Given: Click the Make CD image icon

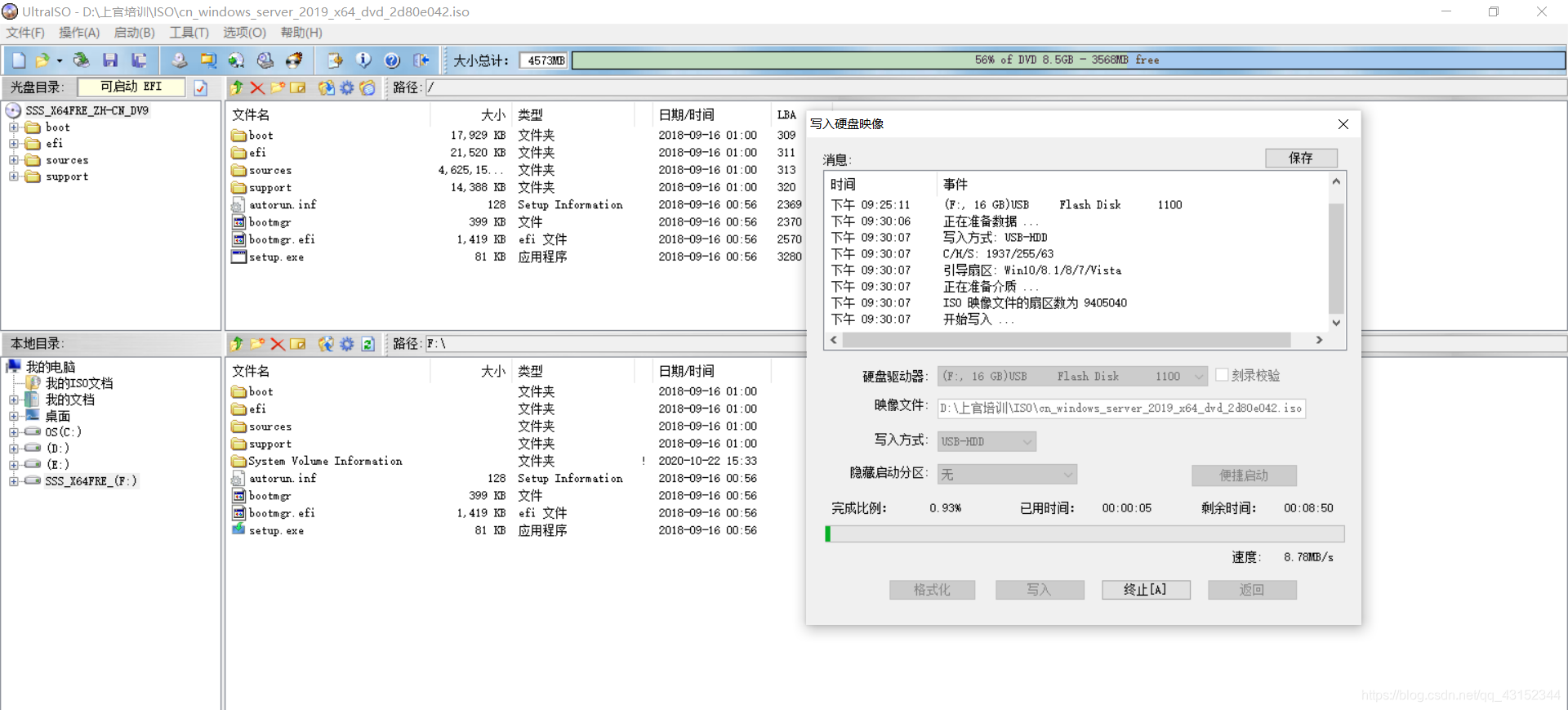Looking at the screenshot, I should click(180, 60).
